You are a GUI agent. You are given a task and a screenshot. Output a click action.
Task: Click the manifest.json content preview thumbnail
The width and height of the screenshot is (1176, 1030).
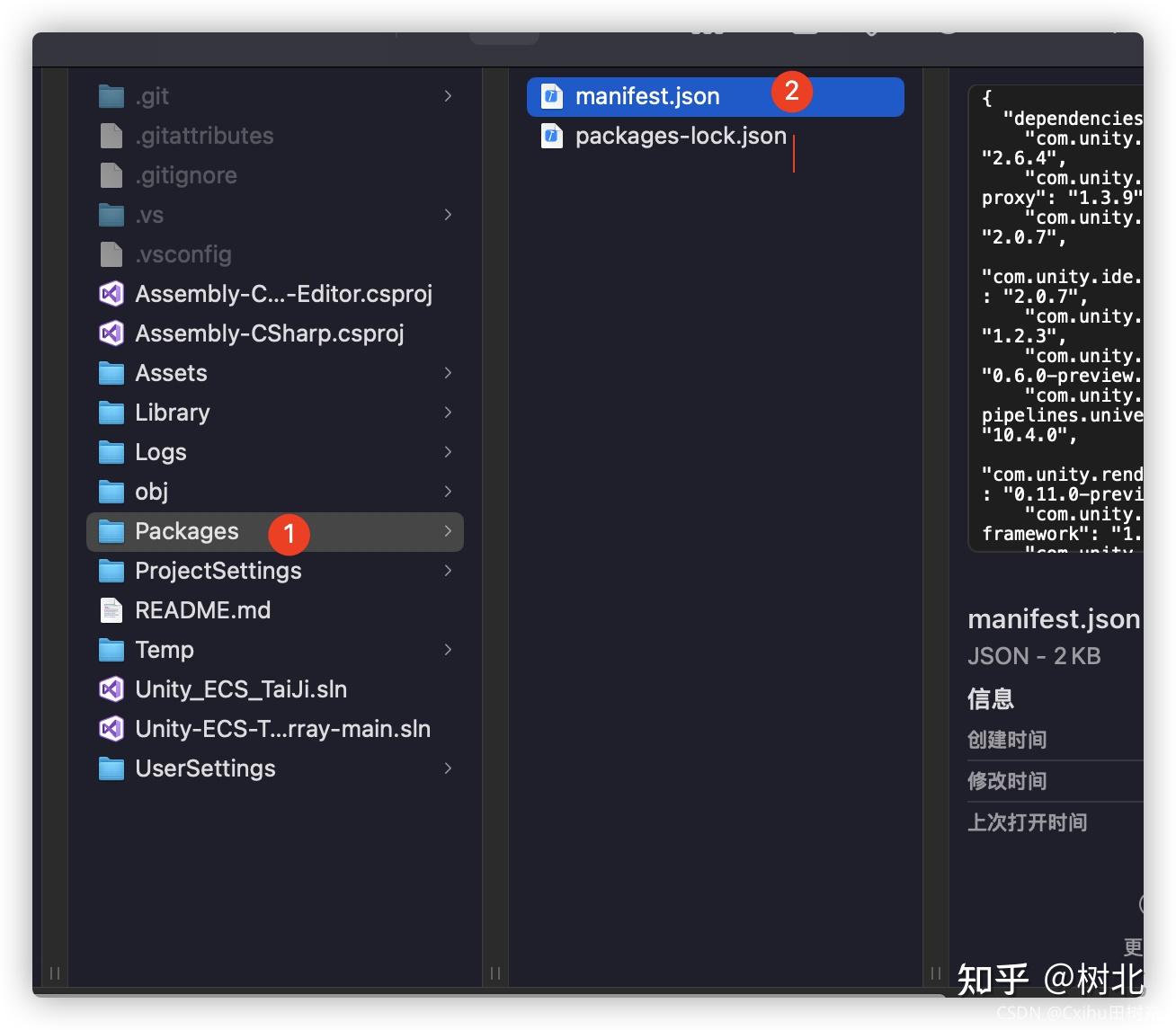click(1061, 315)
